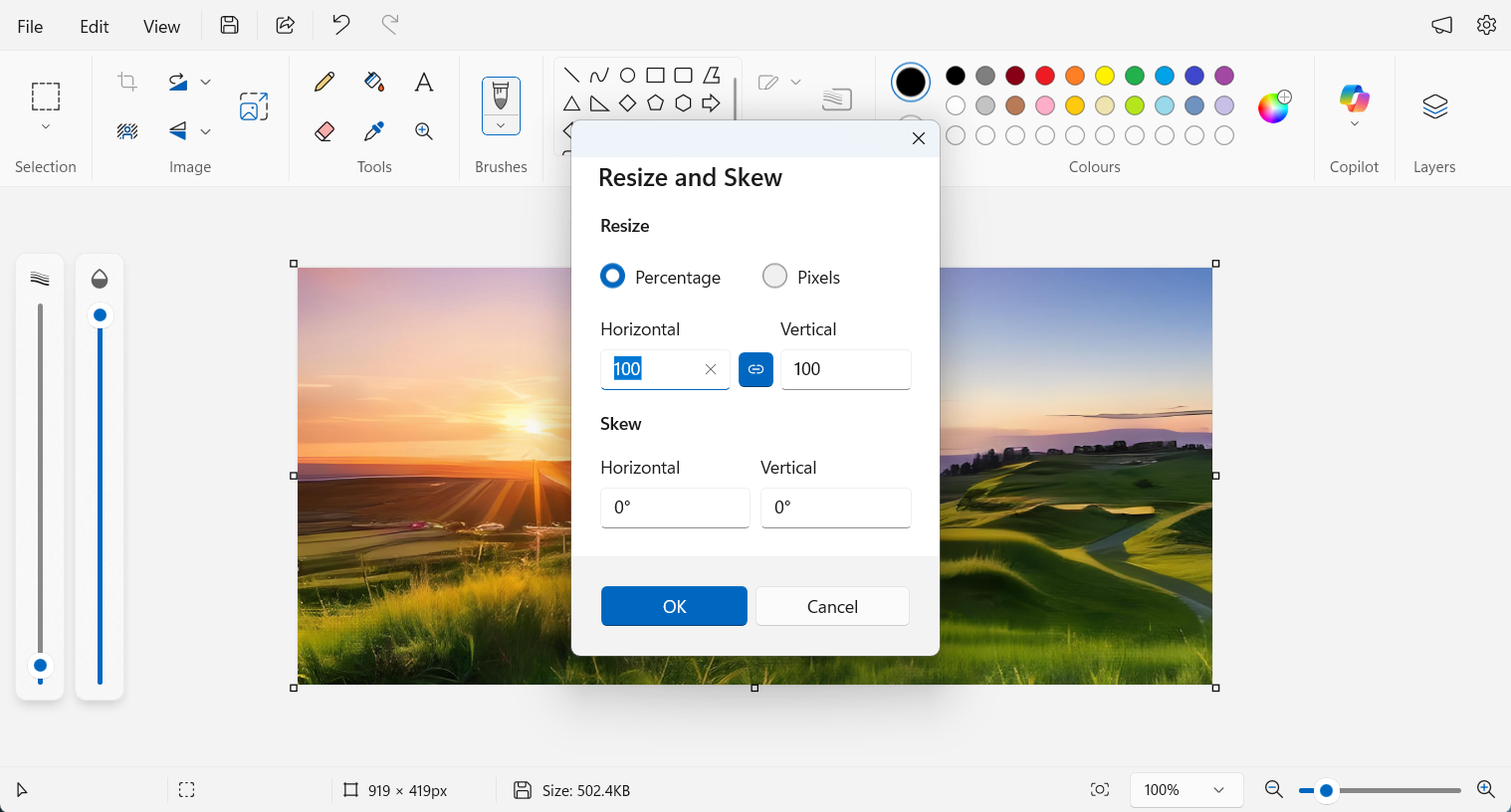Click the Skew Horizontal degrees field
The image size is (1511, 812).
(675, 507)
